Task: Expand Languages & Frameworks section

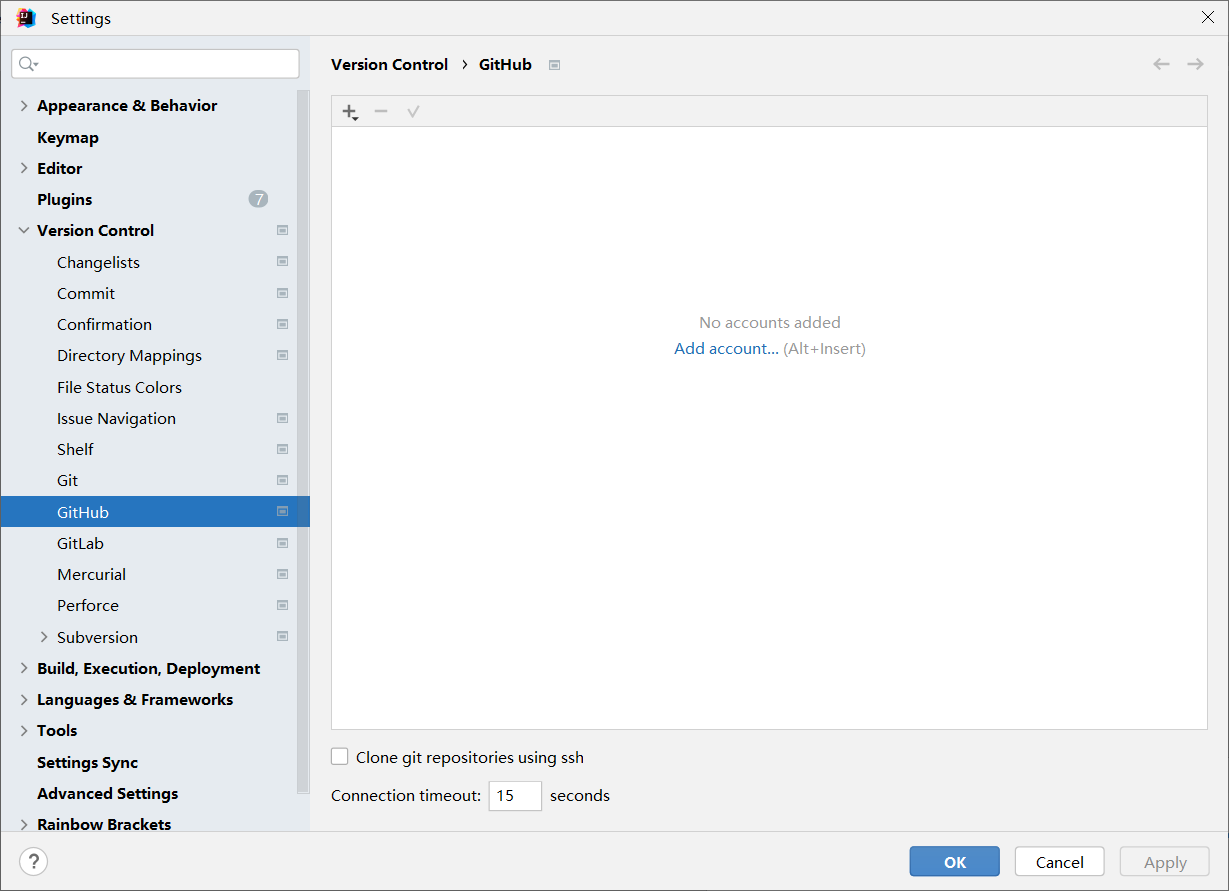Action: point(24,699)
